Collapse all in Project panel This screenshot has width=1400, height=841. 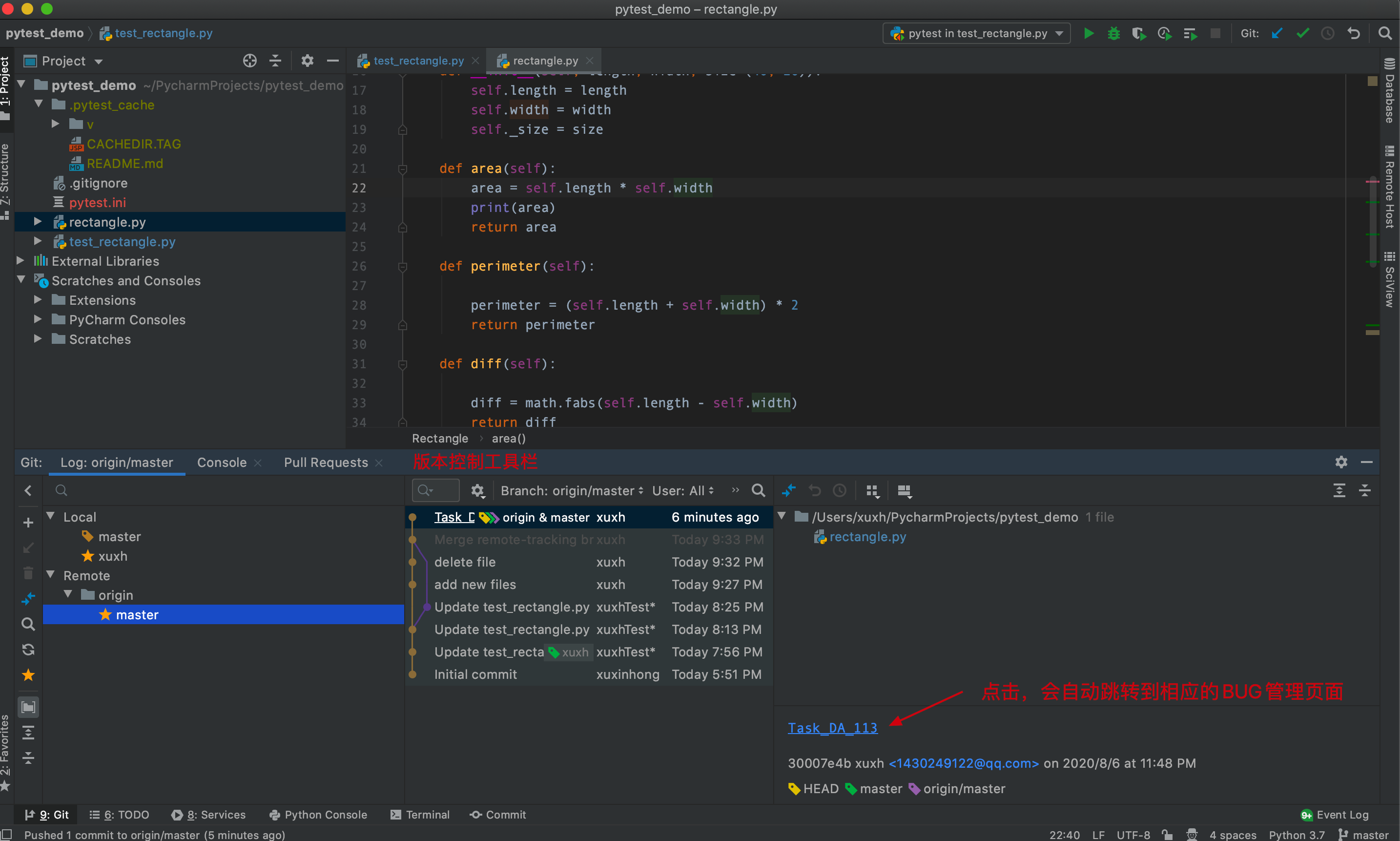275,61
